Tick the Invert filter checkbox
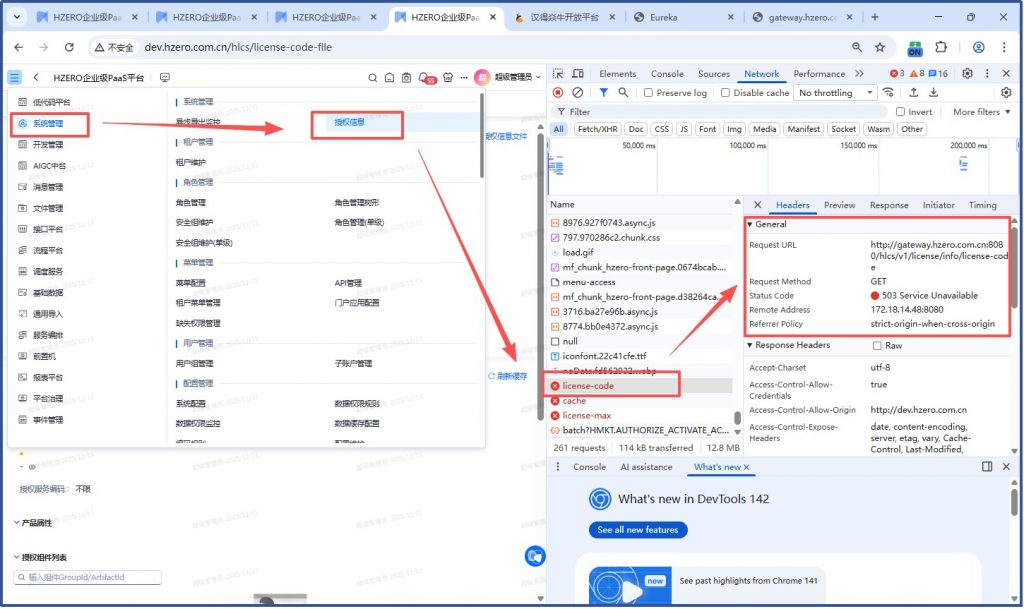Image resolution: width=1024 pixels, height=609 pixels. pyautogui.click(x=900, y=112)
